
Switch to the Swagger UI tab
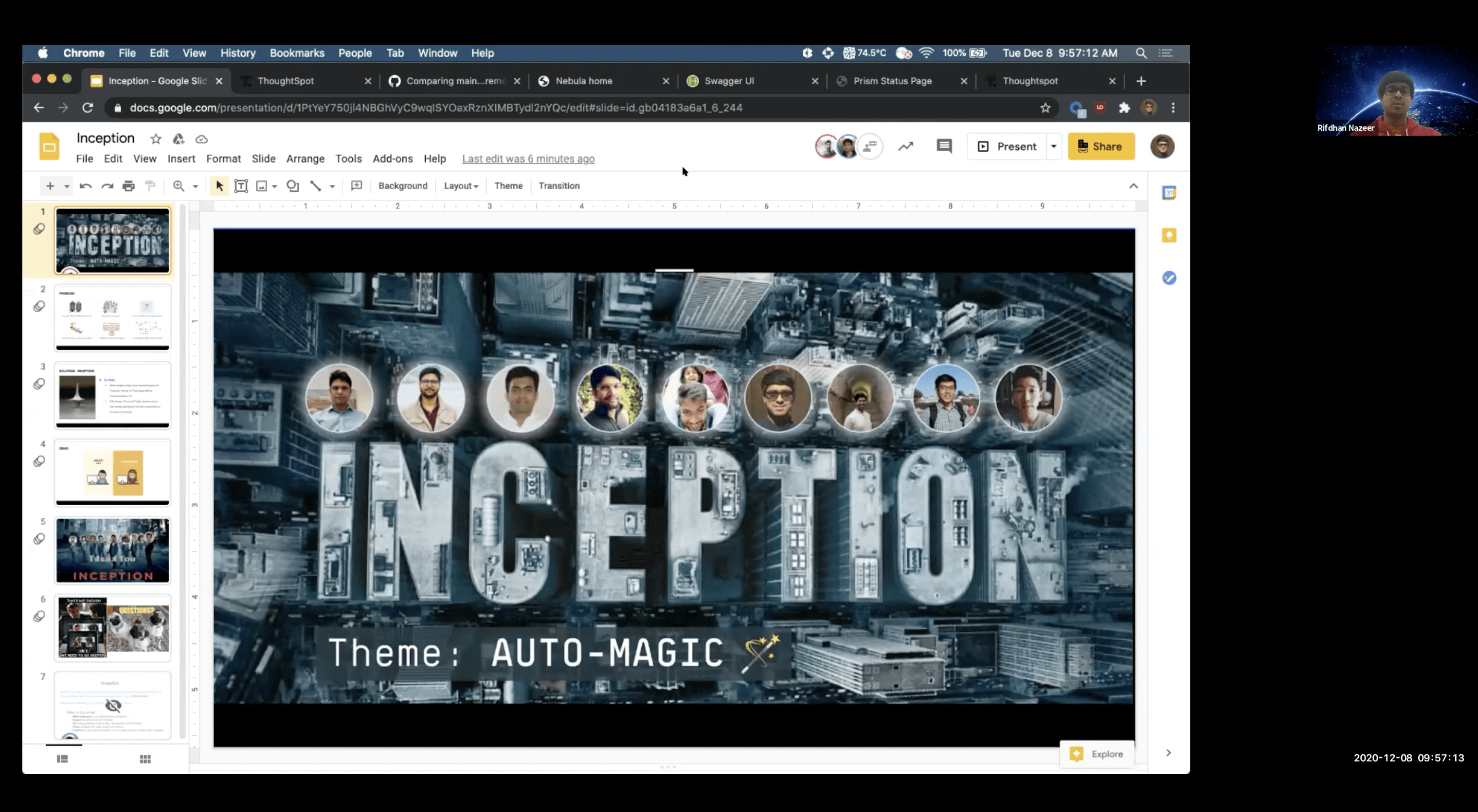(x=752, y=81)
